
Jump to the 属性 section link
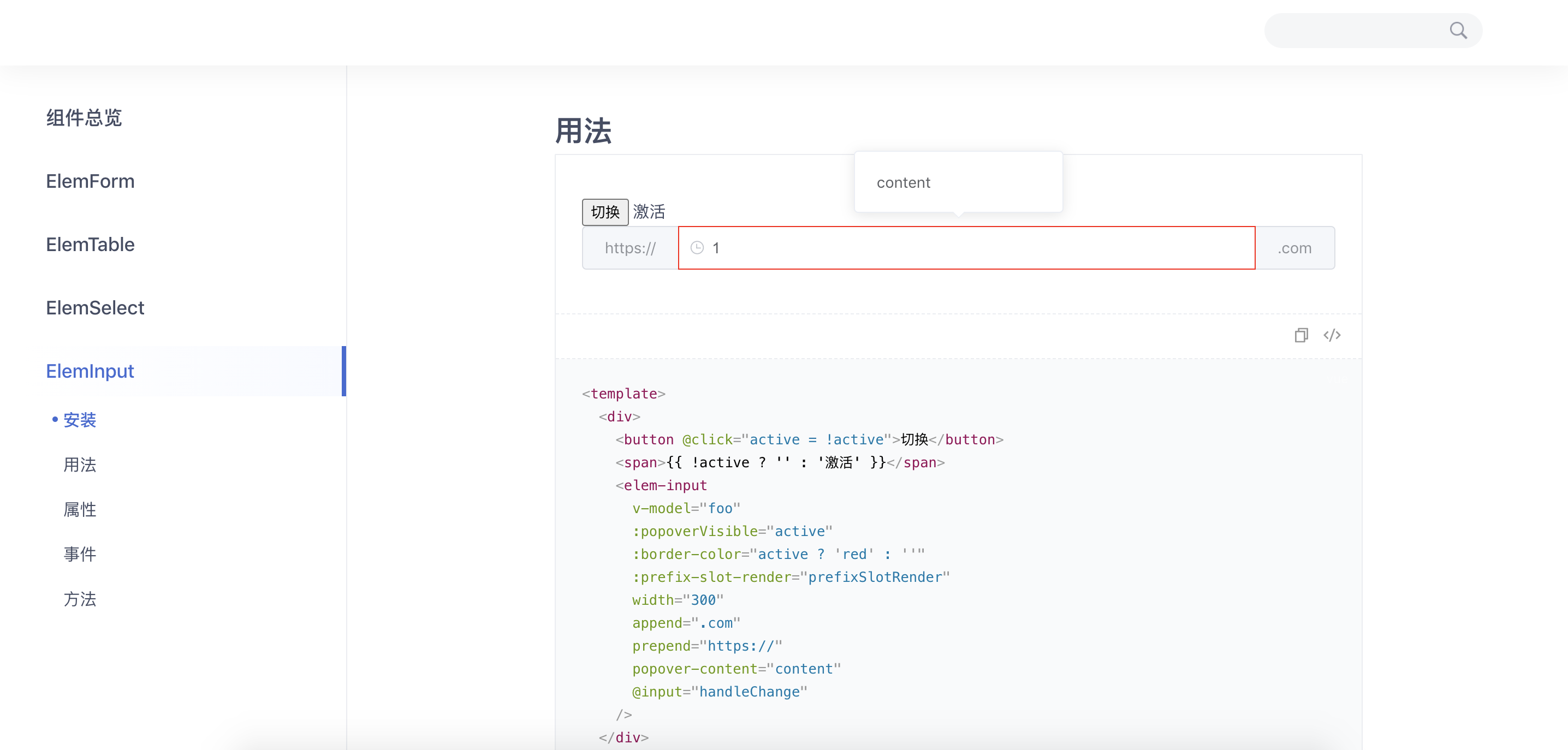[80, 509]
